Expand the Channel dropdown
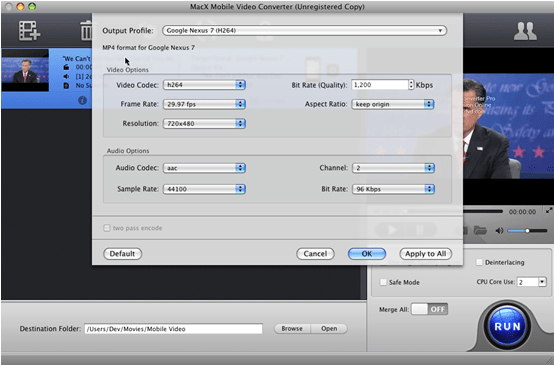554x365 pixels. (393, 168)
